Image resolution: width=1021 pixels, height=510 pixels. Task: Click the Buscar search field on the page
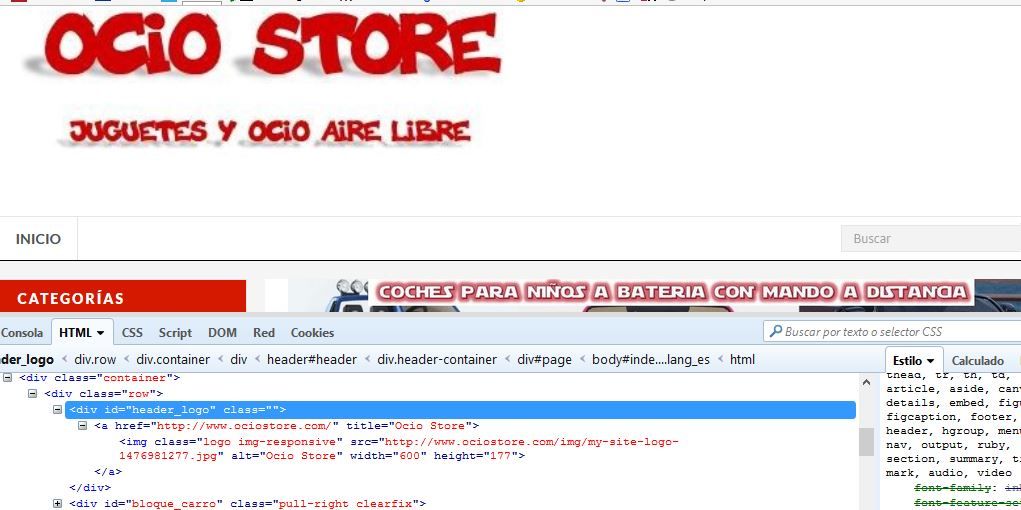click(x=931, y=238)
